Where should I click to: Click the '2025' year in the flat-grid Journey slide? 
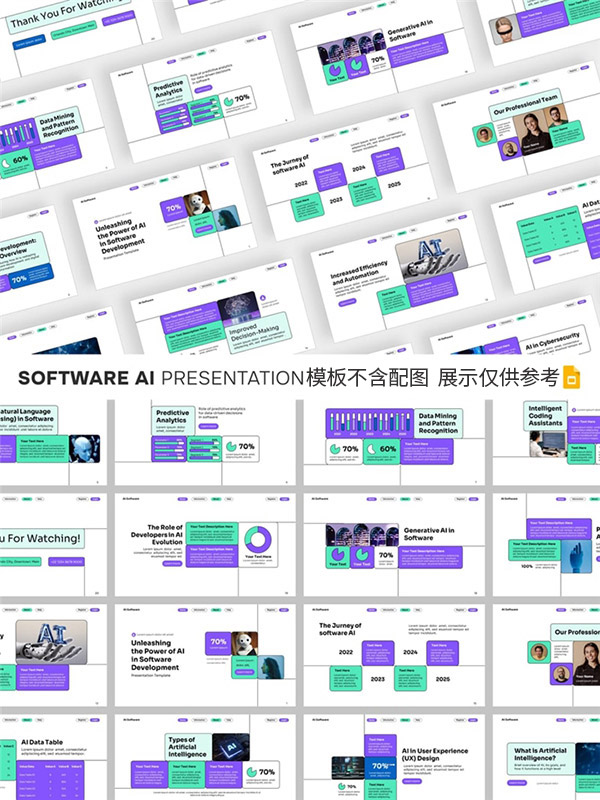[442, 679]
